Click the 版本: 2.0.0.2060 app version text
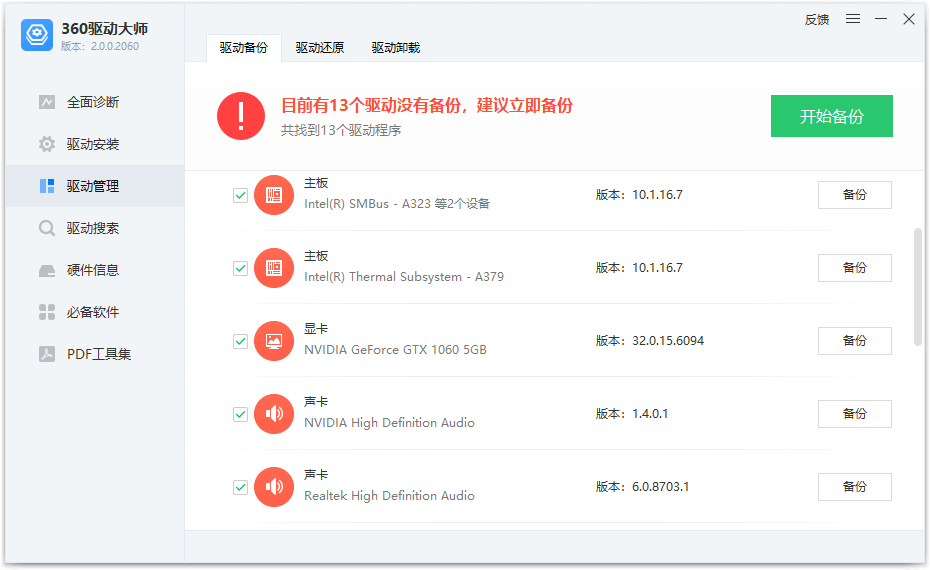The height and width of the screenshot is (570, 930). pos(100,46)
